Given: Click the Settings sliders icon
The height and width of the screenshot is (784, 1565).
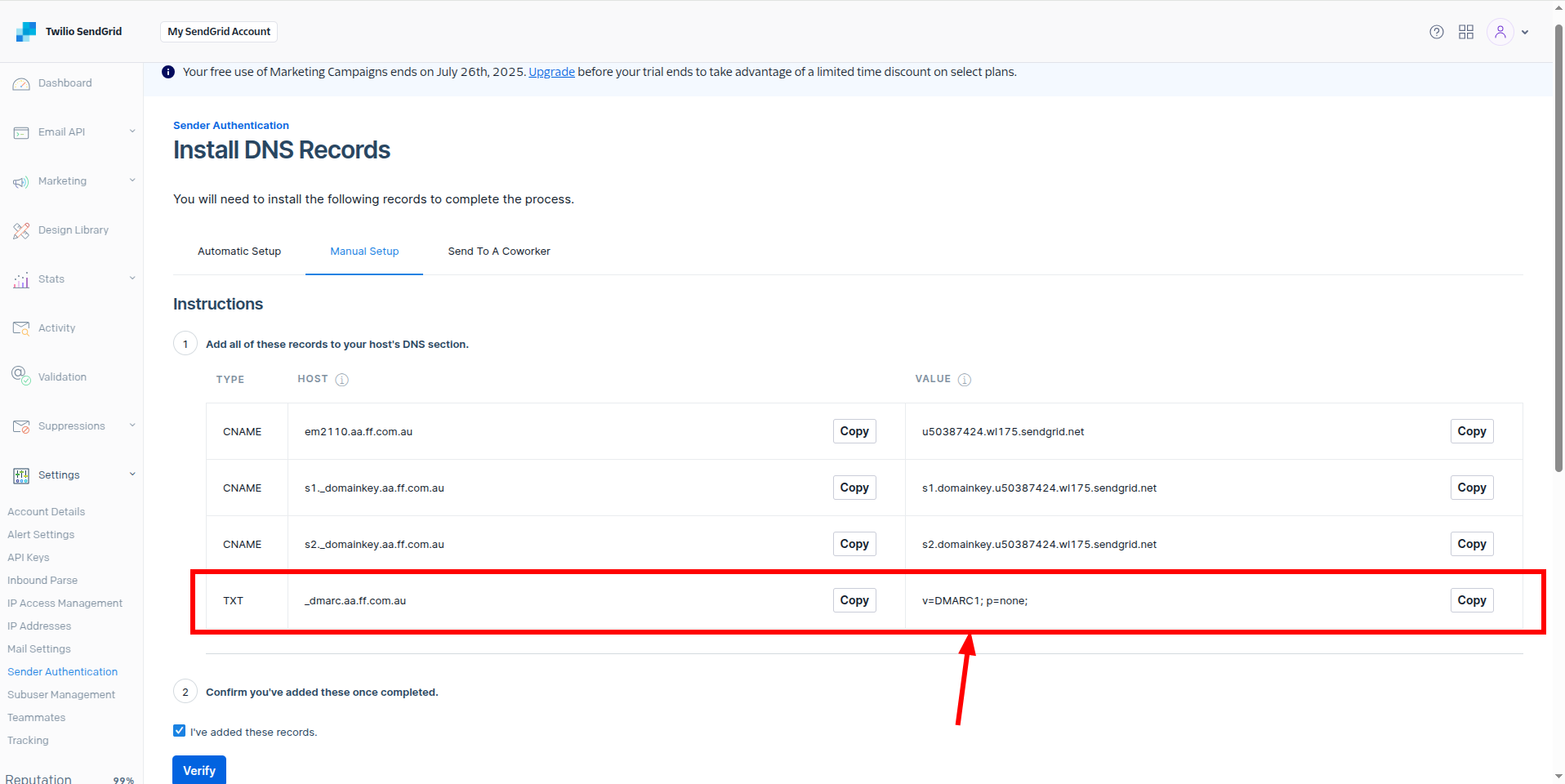Looking at the screenshot, I should [x=21, y=475].
